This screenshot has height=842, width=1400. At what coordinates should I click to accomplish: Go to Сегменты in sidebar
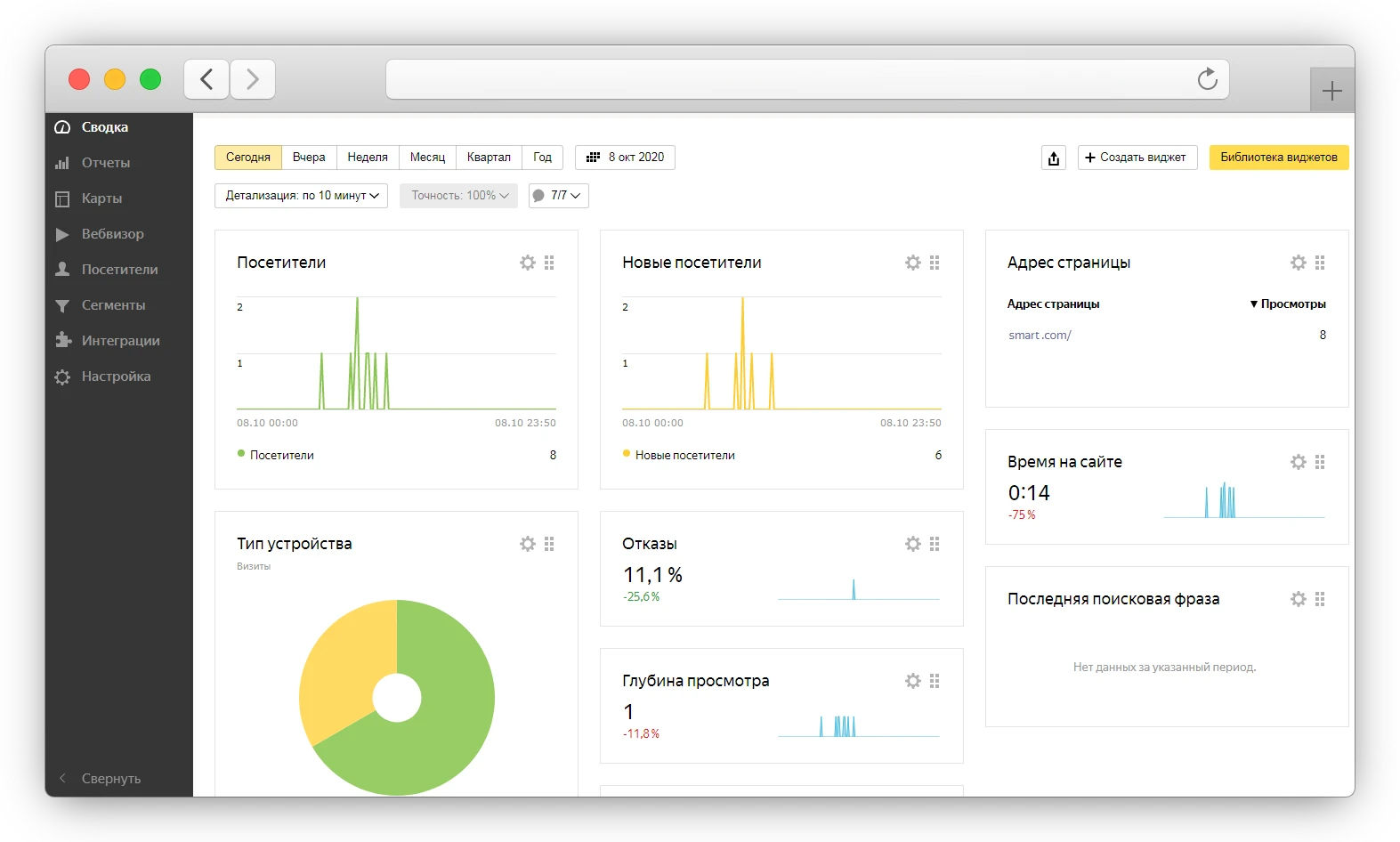(113, 305)
